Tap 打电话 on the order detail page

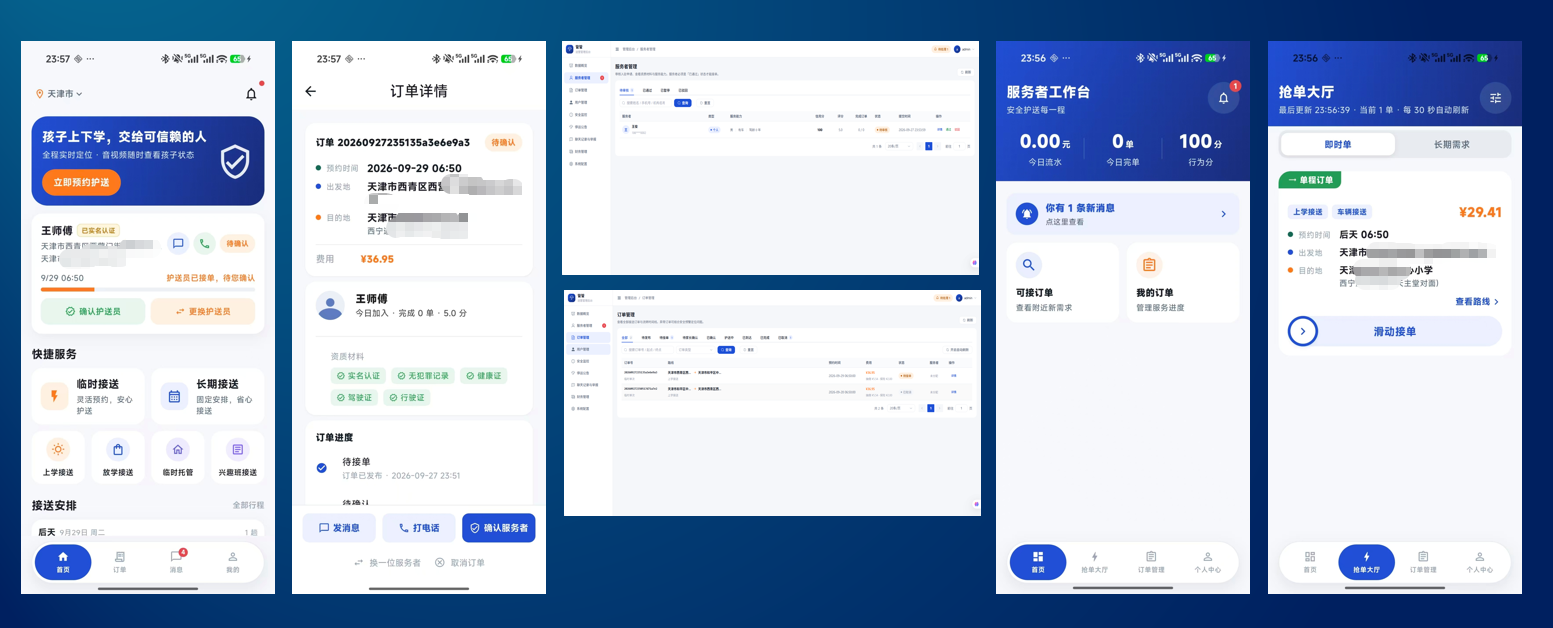point(418,528)
